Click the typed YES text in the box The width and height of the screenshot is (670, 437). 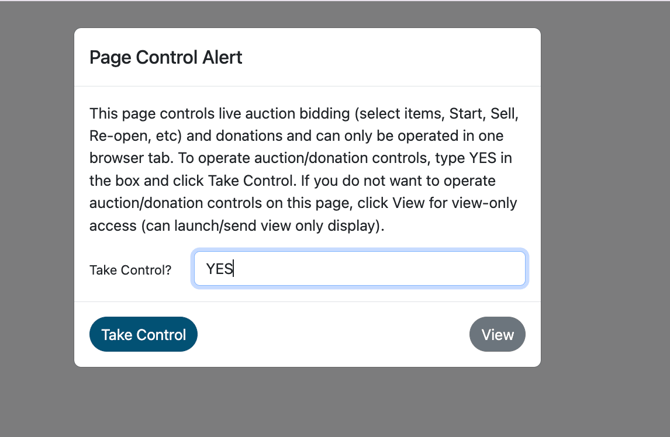click(x=219, y=269)
